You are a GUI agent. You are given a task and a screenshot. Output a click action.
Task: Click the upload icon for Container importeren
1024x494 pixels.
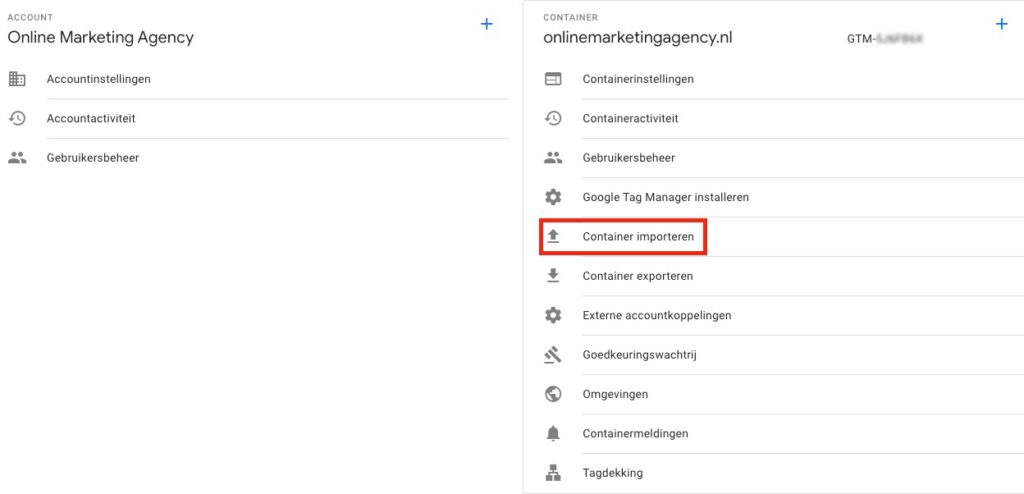click(553, 236)
